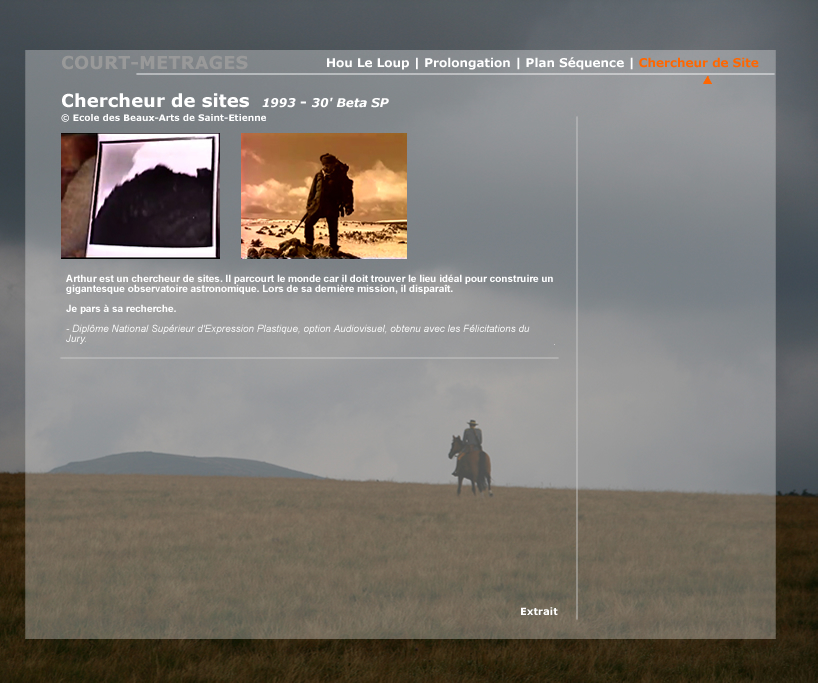Image resolution: width=818 pixels, height=683 pixels.
Task: Click the Ecole des Beaux-Arts copyright line
Action: click(x=164, y=118)
